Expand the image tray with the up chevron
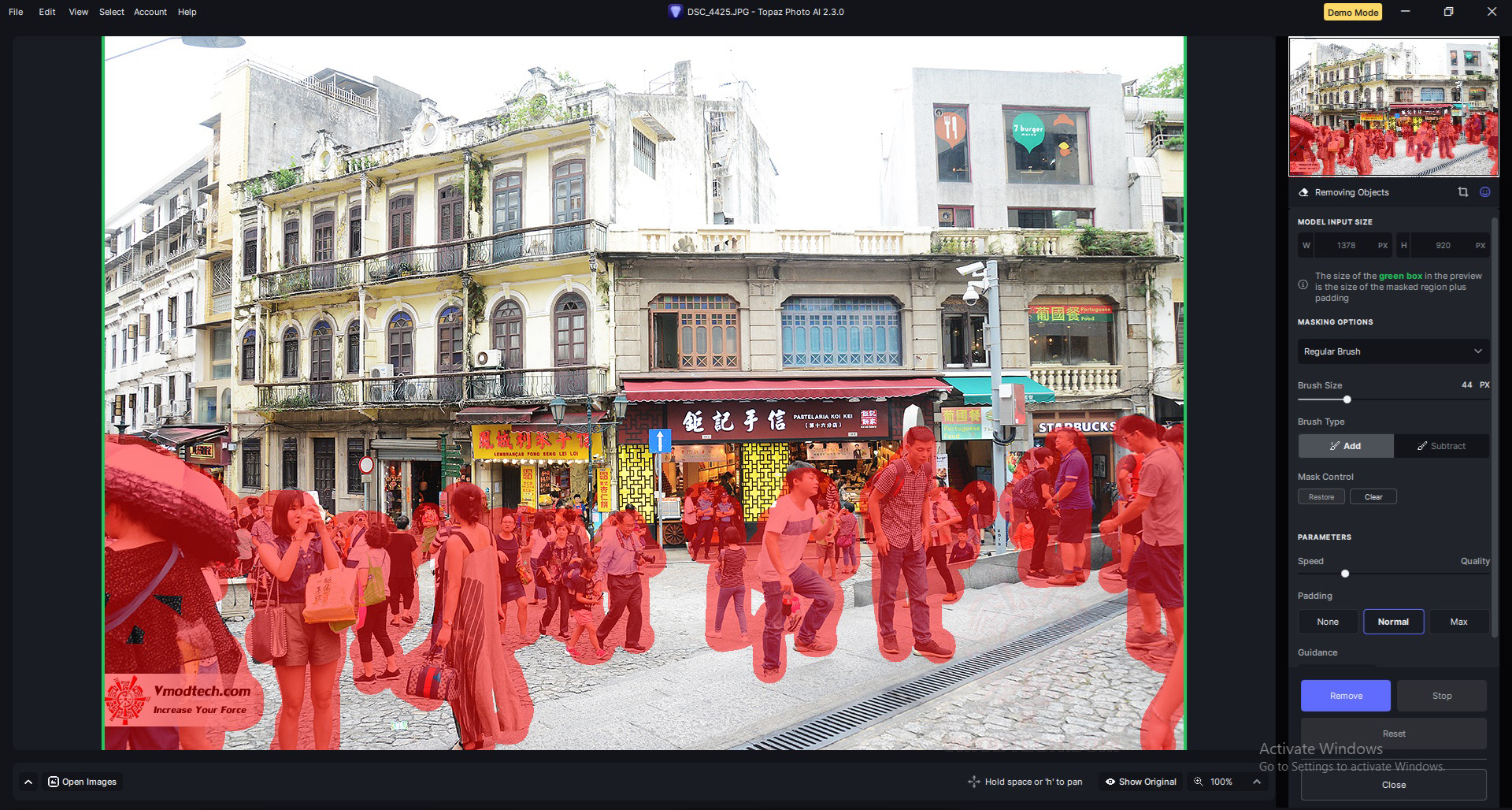The height and width of the screenshot is (810, 1512). [28, 782]
